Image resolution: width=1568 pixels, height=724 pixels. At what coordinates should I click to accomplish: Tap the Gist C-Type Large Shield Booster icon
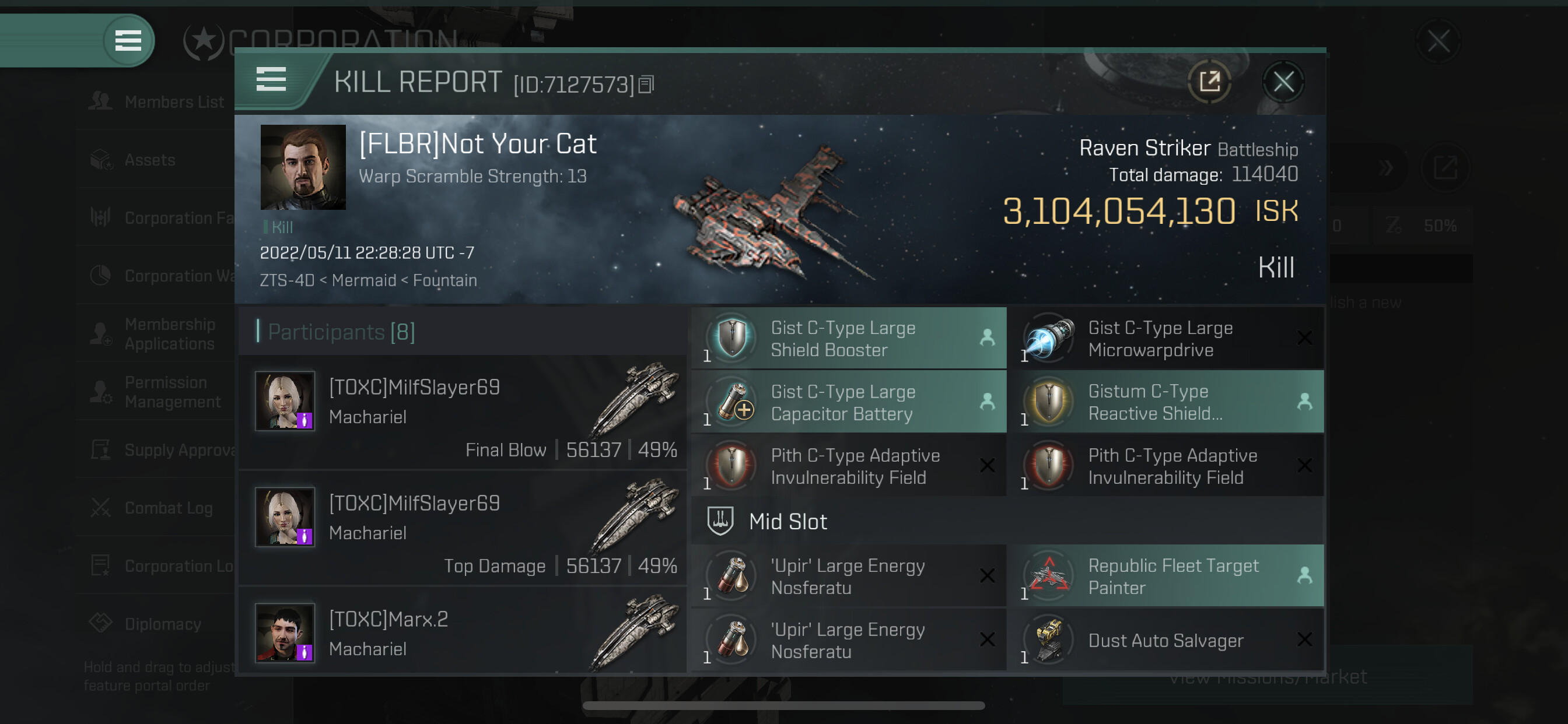click(732, 338)
